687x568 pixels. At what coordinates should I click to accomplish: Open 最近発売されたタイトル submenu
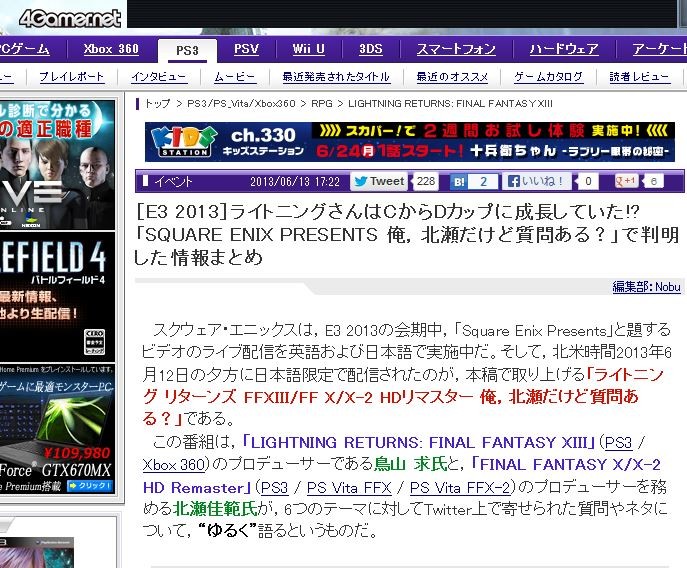[x=336, y=77]
